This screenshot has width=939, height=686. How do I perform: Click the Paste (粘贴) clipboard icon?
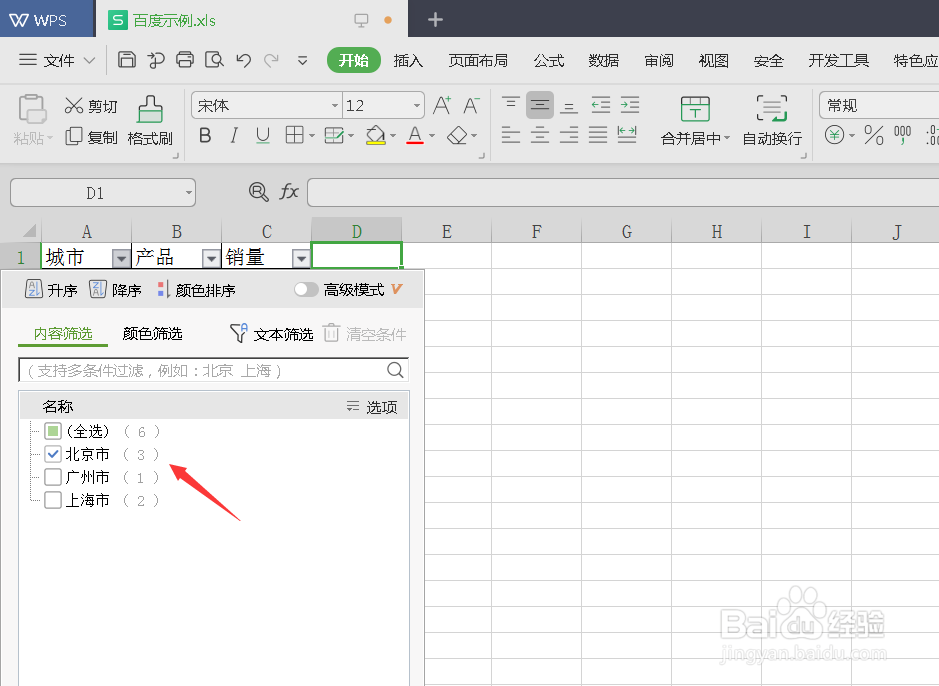(32, 110)
